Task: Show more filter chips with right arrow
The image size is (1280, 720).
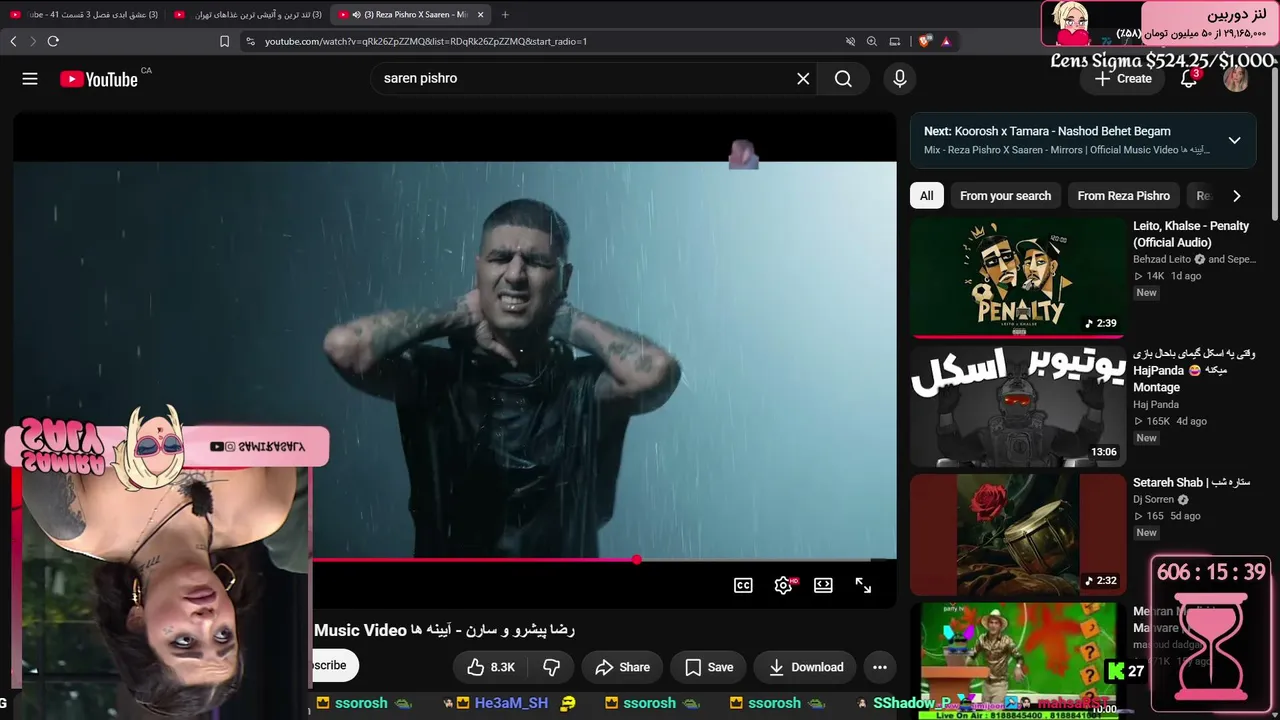Action: [1237, 196]
